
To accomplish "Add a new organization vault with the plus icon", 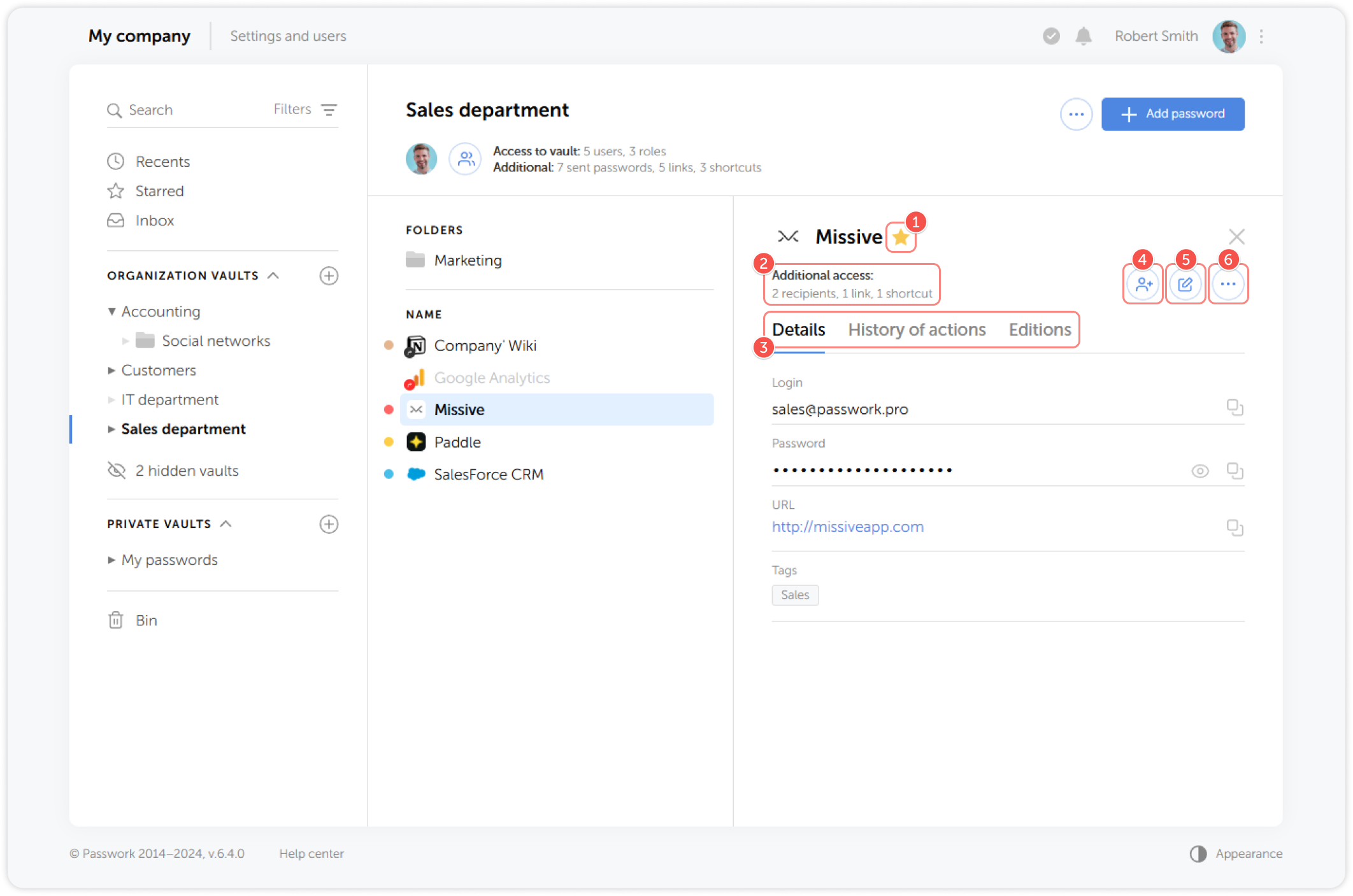I will 329,276.
